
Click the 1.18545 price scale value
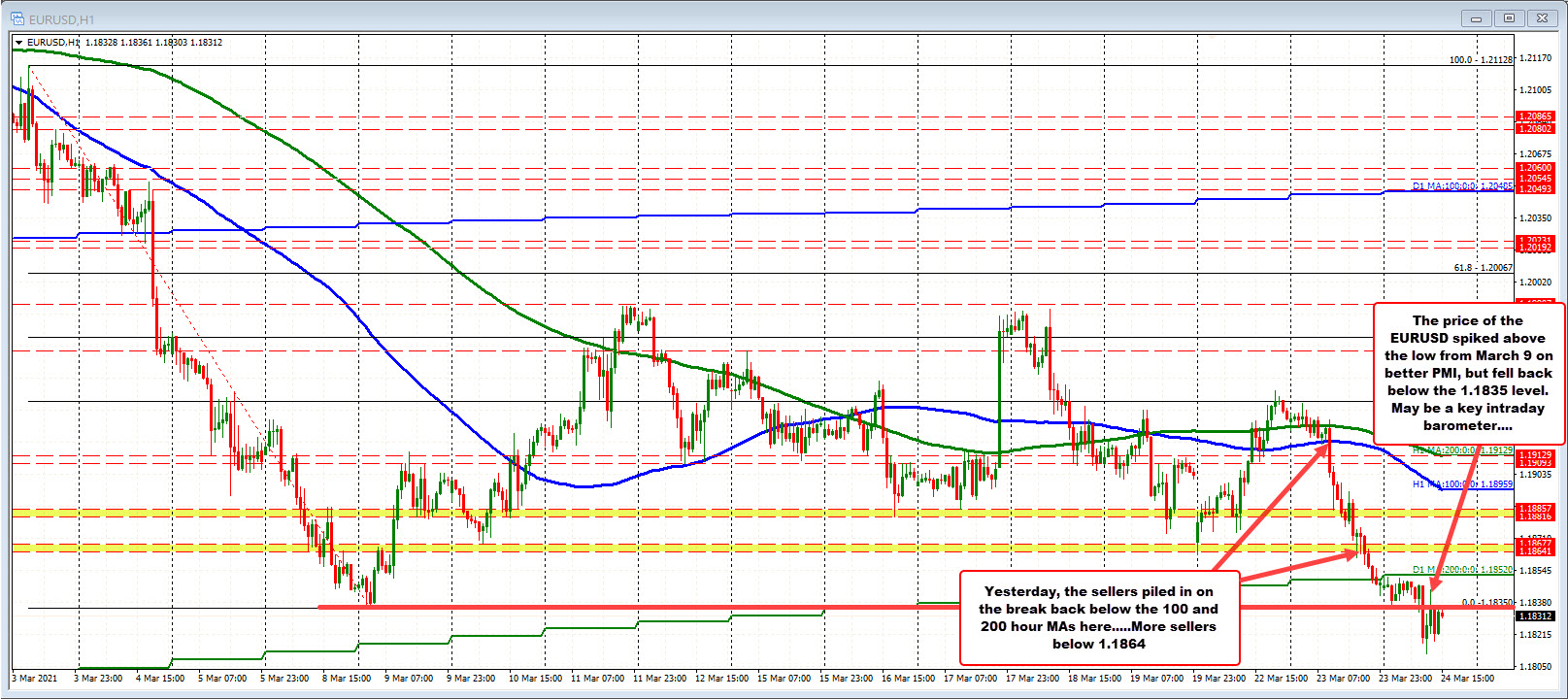pyautogui.click(x=1535, y=571)
